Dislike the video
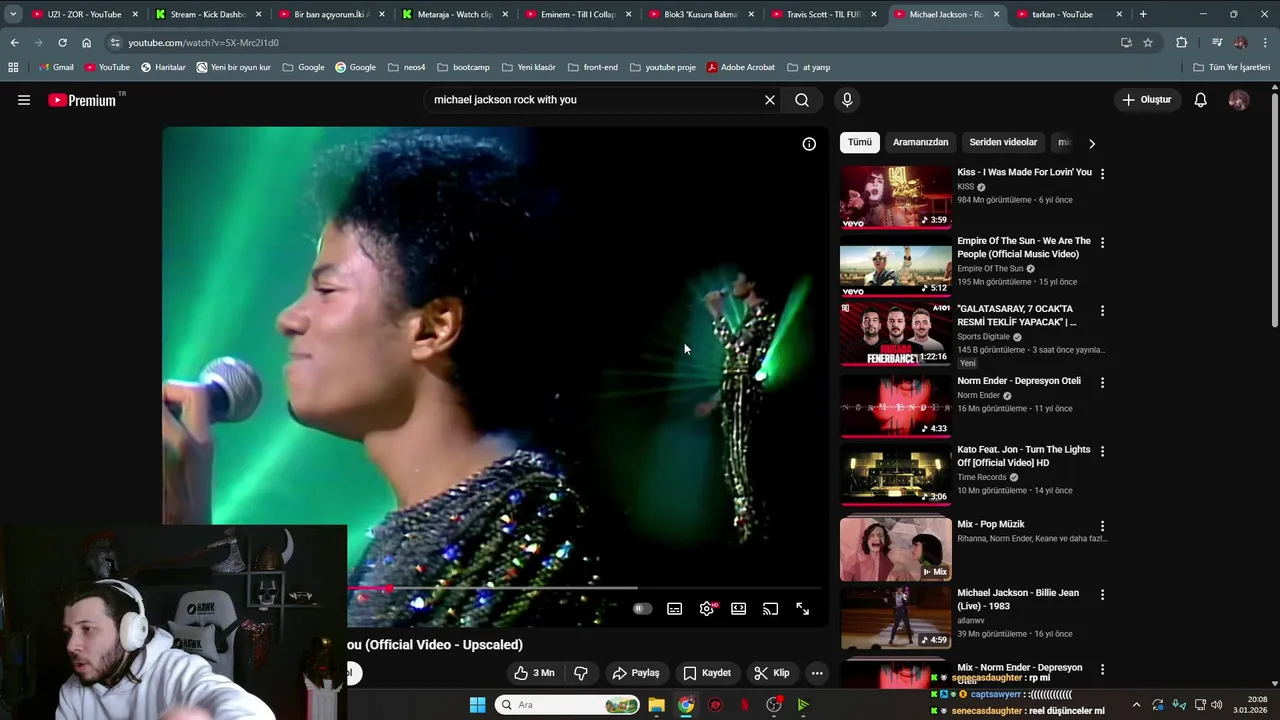The width and height of the screenshot is (1280, 720). [581, 673]
